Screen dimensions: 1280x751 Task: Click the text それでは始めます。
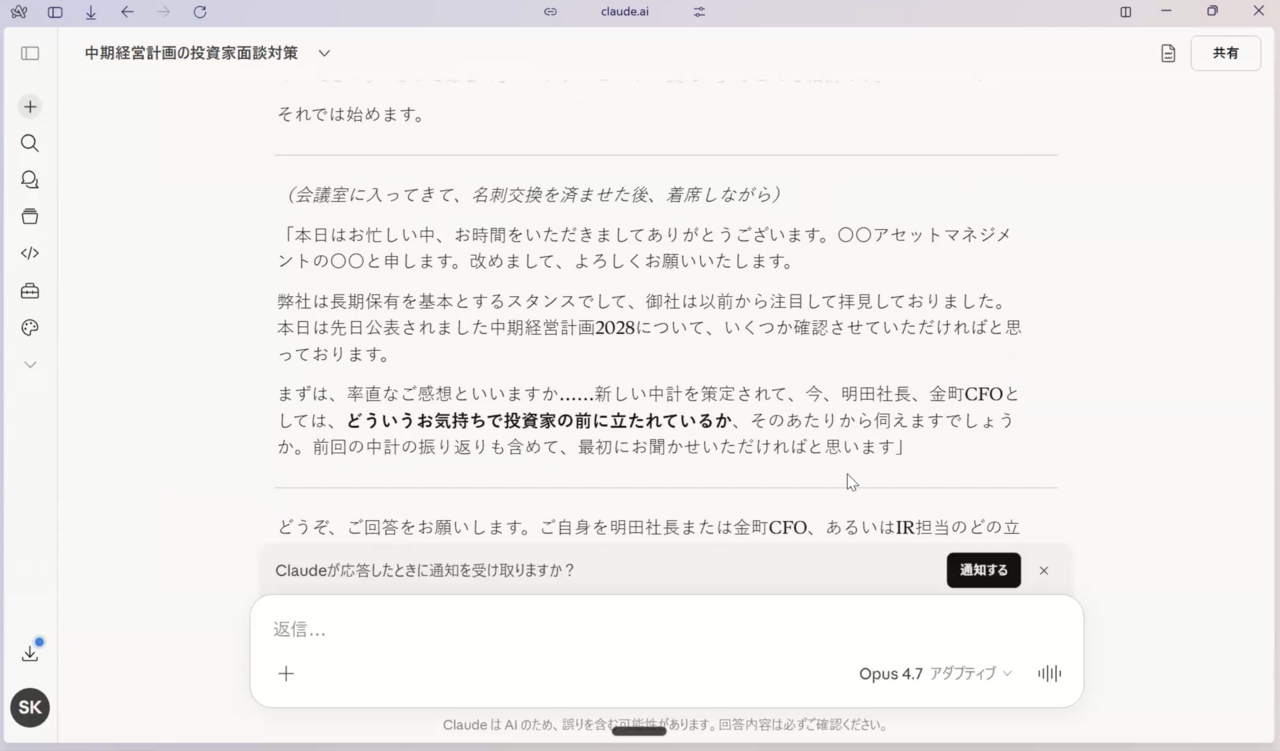pyautogui.click(x=351, y=115)
